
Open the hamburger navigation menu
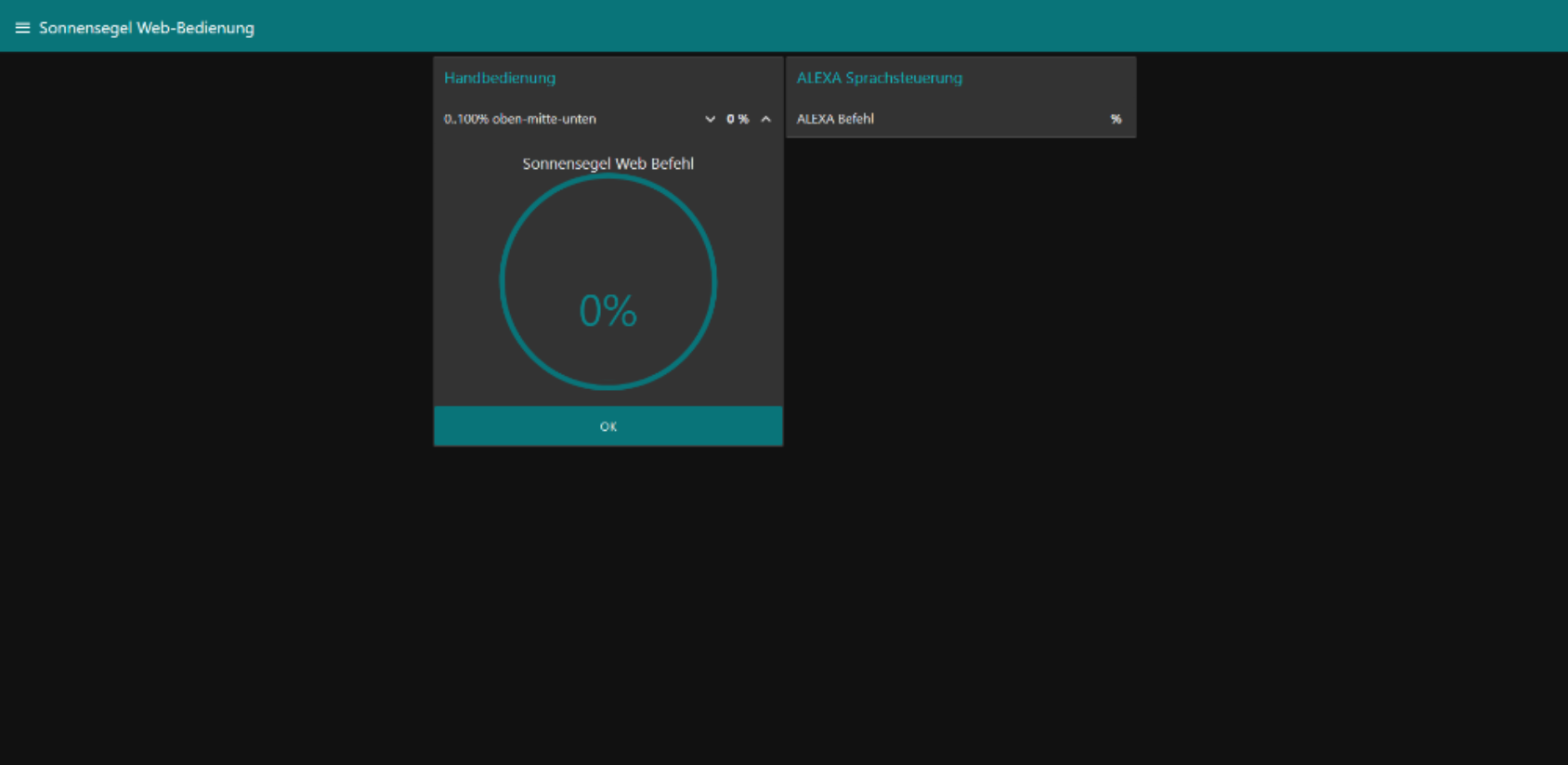(x=22, y=28)
